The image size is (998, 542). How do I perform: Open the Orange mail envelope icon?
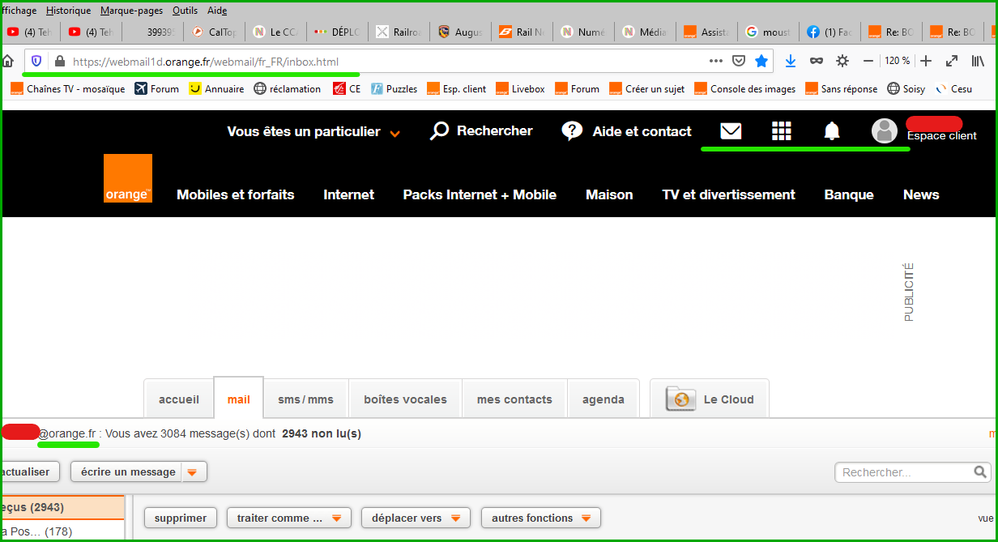[731, 131]
